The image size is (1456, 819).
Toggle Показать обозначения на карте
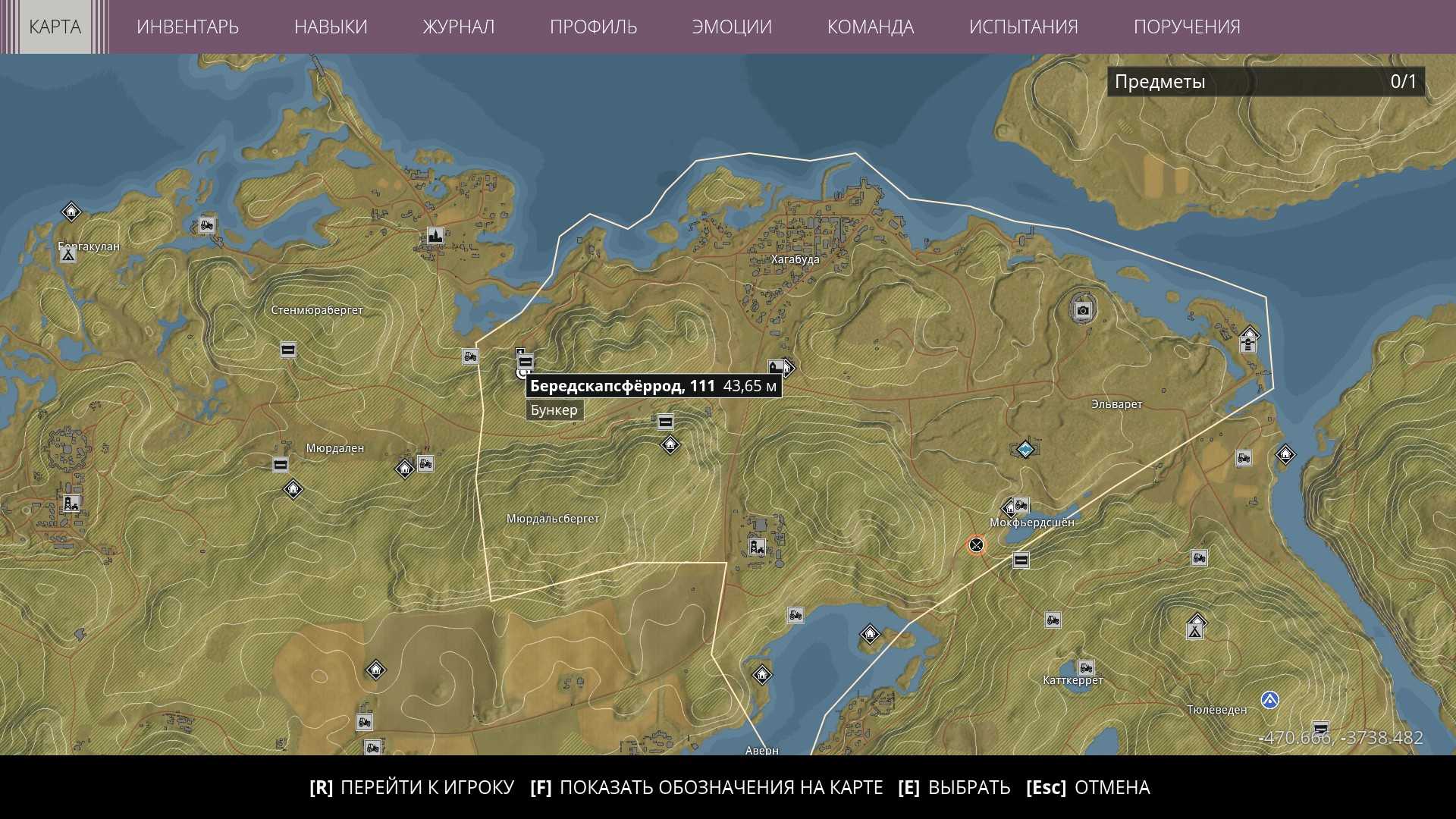707,787
